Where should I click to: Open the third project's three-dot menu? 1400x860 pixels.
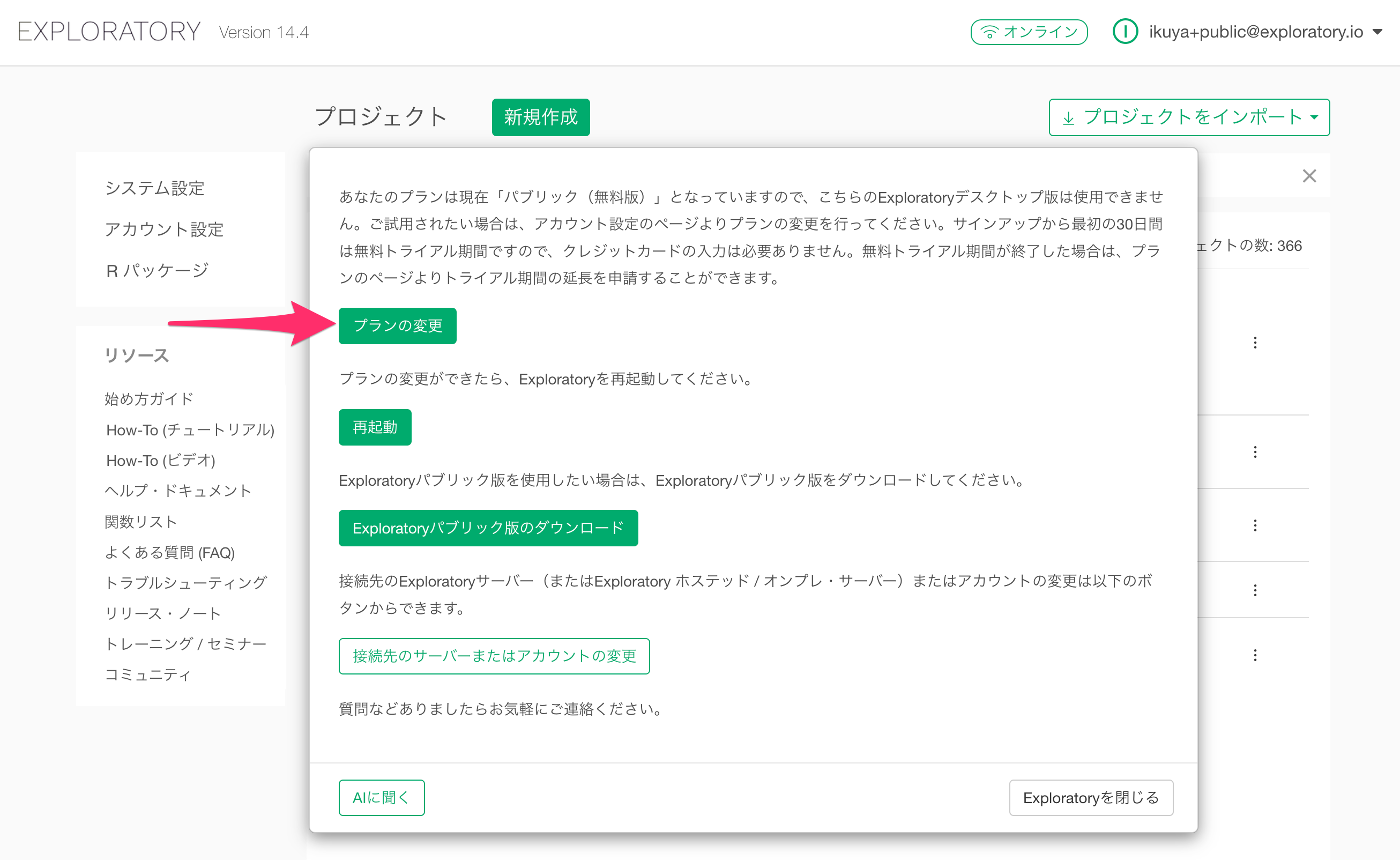pyautogui.click(x=1255, y=525)
